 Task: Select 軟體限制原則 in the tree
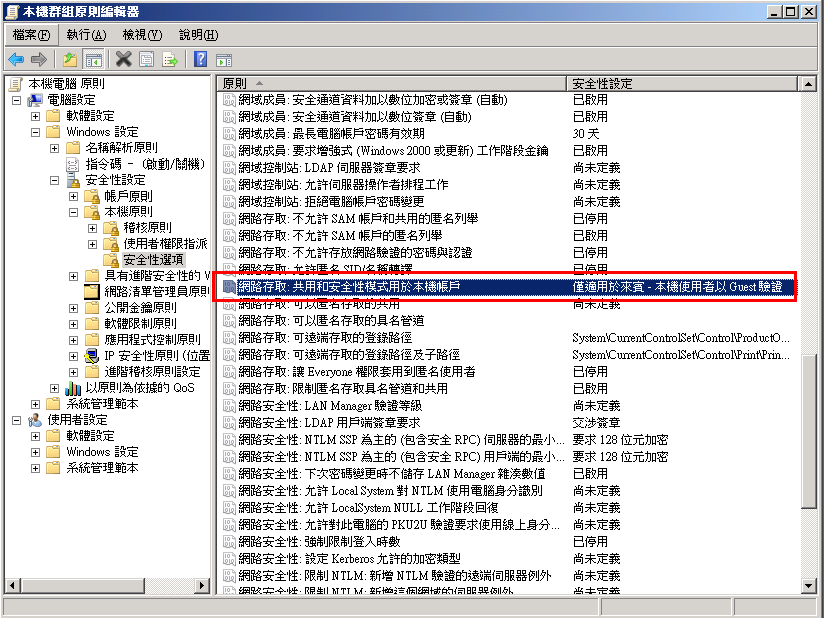click(140, 324)
